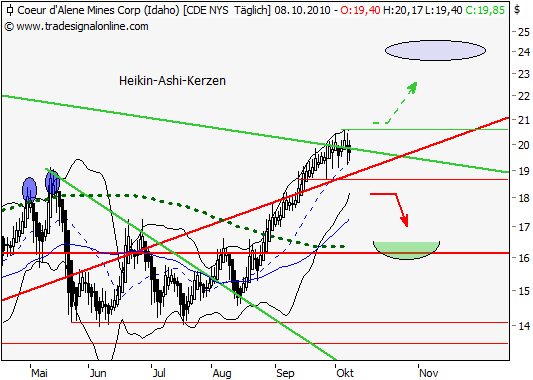This screenshot has width=533, height=380.
Task: Select the first blue ellipse marker in Mai
Action: [x=29, y=189]
